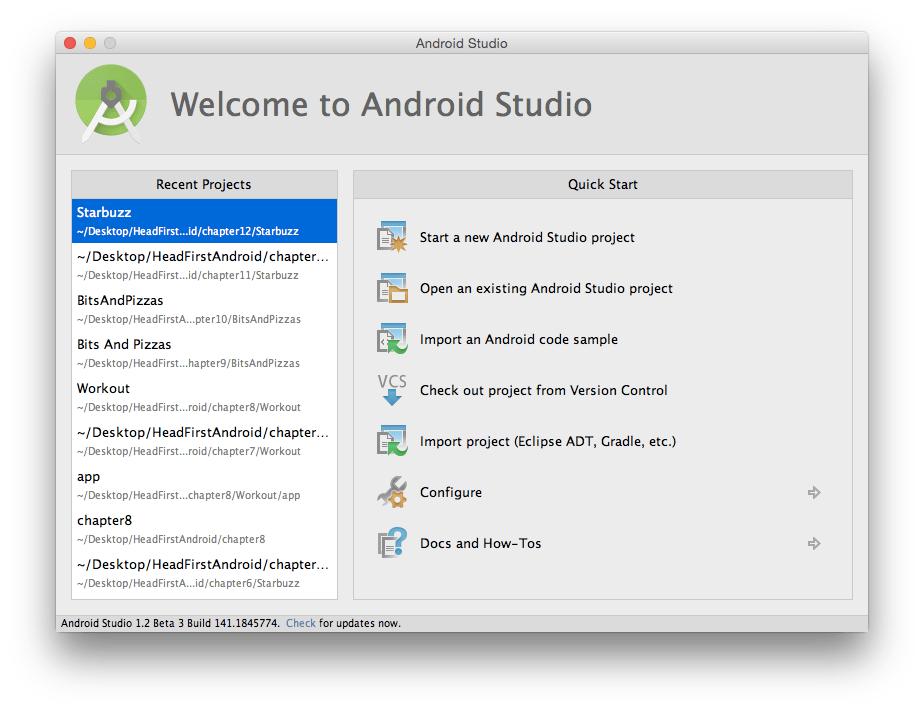Screen dimensions: 924x712
Task: Open the app project under chapter8/Workout
Action: [204, 485]
